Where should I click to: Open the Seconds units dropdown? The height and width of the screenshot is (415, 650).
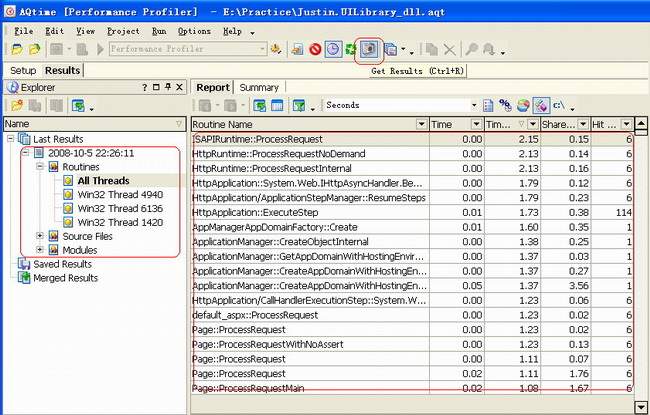pyautogui.click(x=474, y=105)
